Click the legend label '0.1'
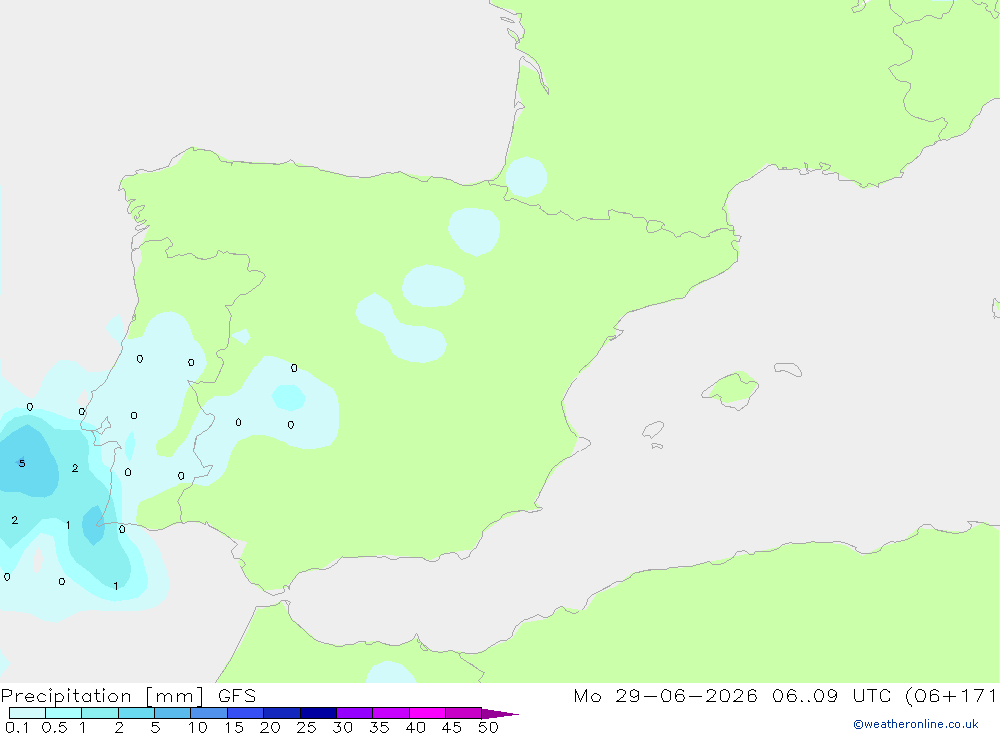Image resolution: width=1000 pixels, height=733 pixels. click(17, 727)
